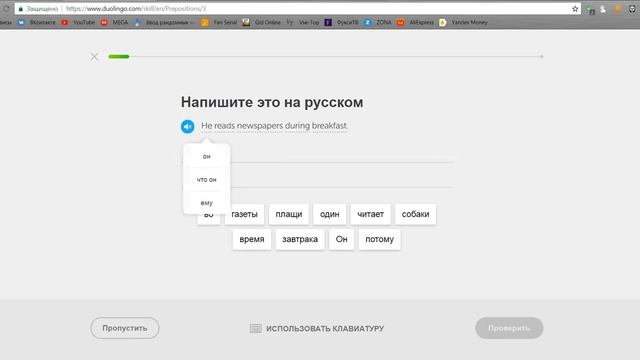Open the MEGA bookmark

pos(114,22)
